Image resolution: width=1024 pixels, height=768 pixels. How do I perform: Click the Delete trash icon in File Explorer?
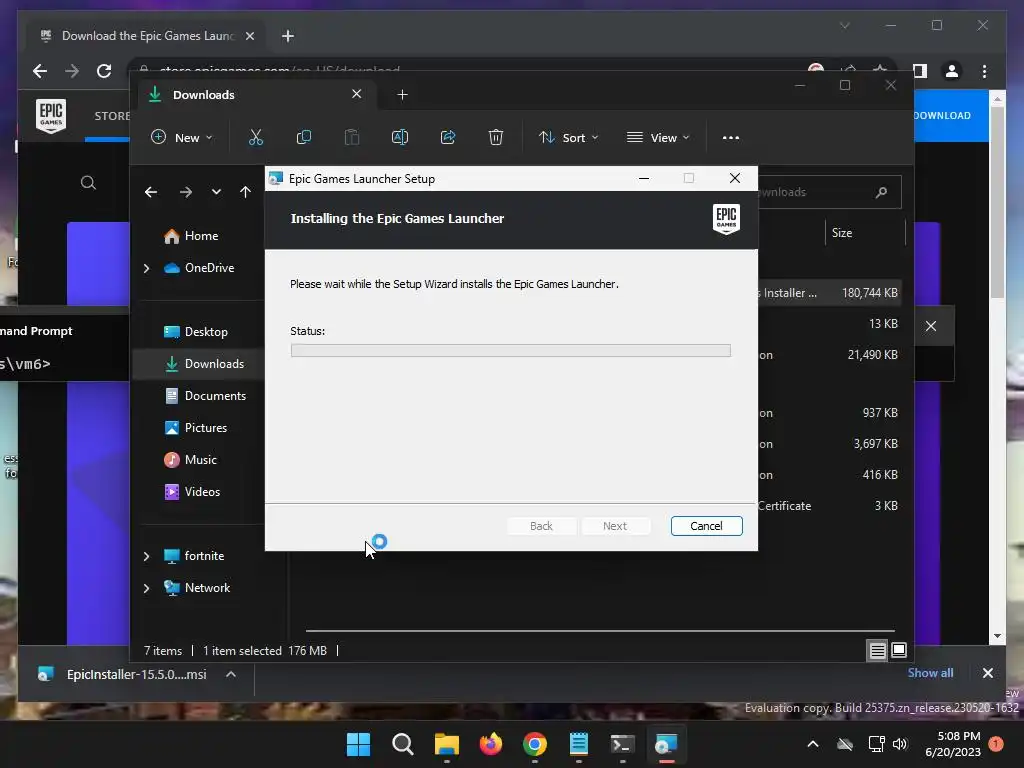(x=496, y=137)
